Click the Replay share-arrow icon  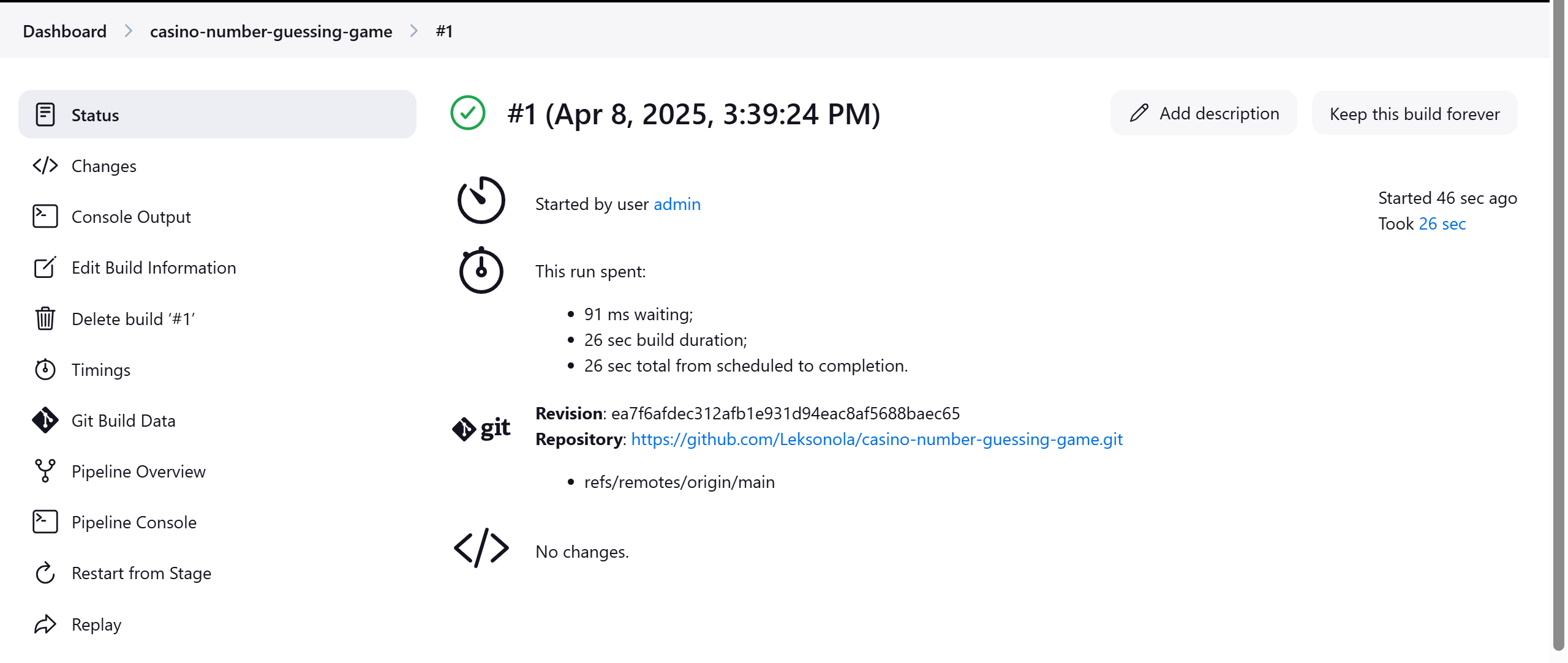point(45,624)
